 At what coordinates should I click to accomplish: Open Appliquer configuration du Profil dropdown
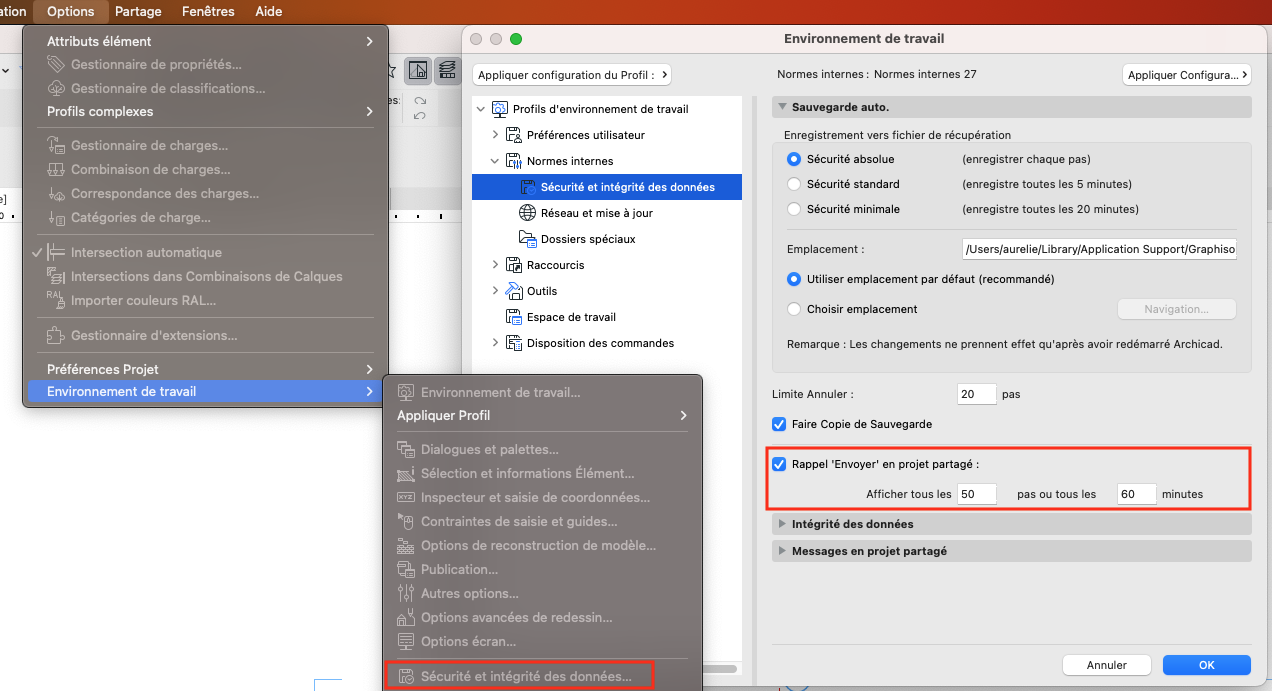(572, 75)
